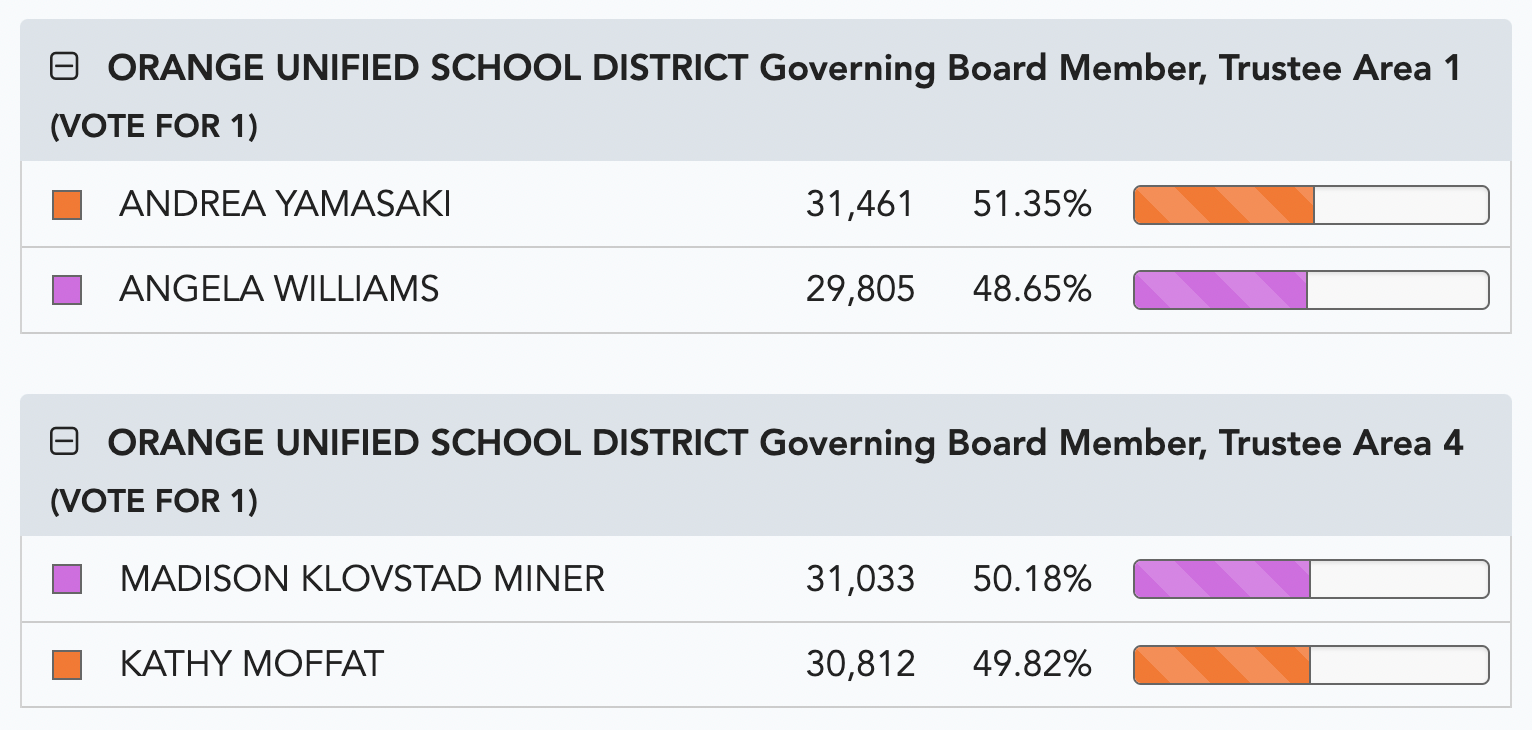Click Kathy Moffat's orange progress bar
The height and width of the screenshot is (730, 1532).
1311,664
